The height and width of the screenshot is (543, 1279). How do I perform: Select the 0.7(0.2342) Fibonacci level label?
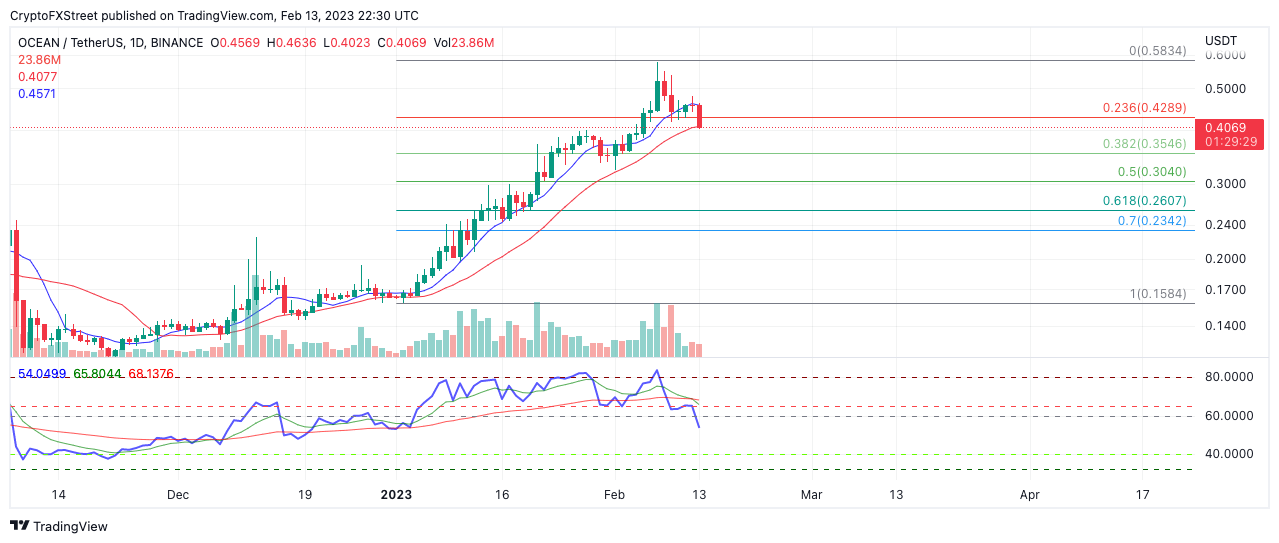tap(1150, 220)
